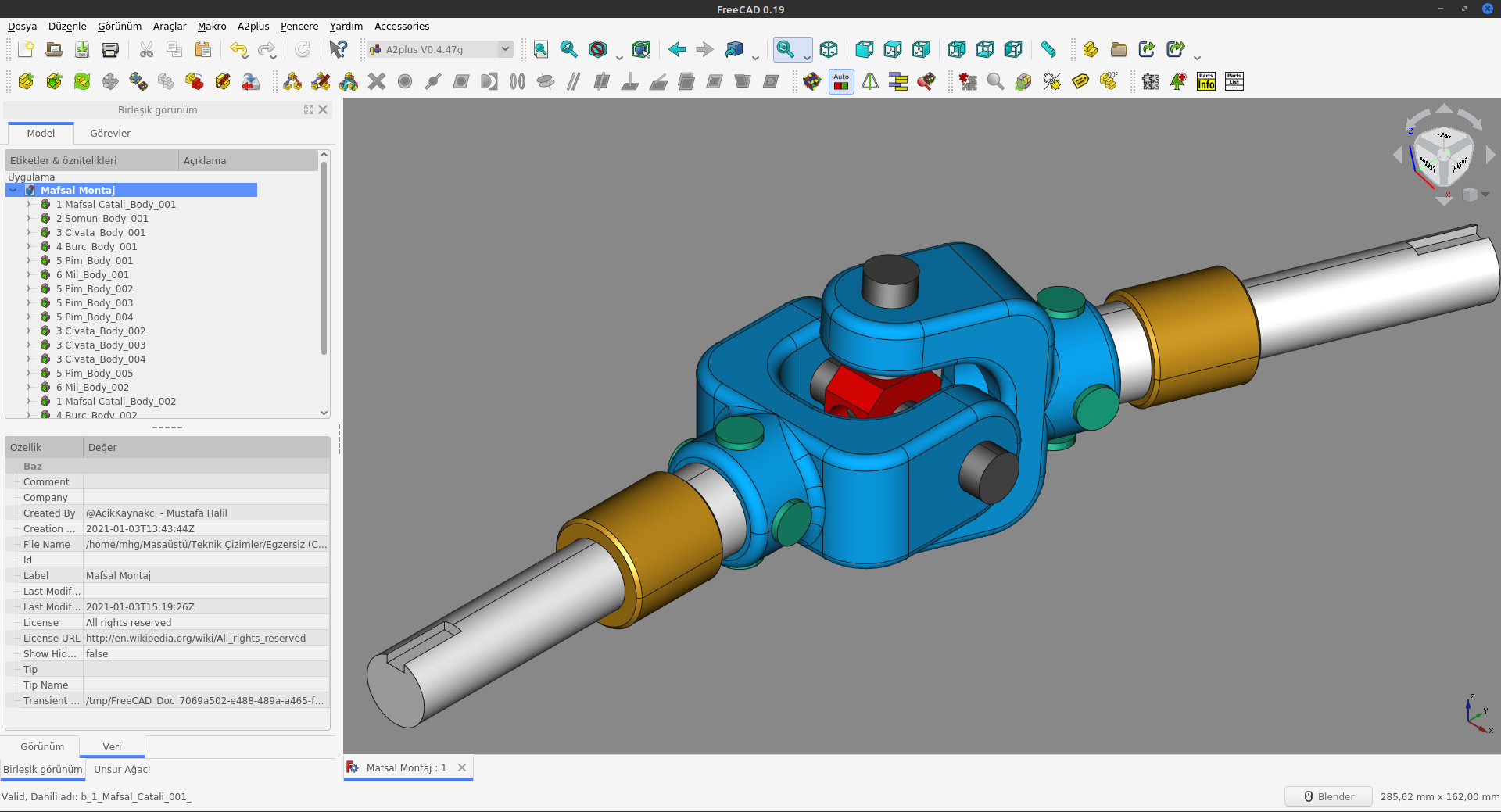Open the A2plus menu
Screen dimensions: 1501x812
[x=253, y=26]
